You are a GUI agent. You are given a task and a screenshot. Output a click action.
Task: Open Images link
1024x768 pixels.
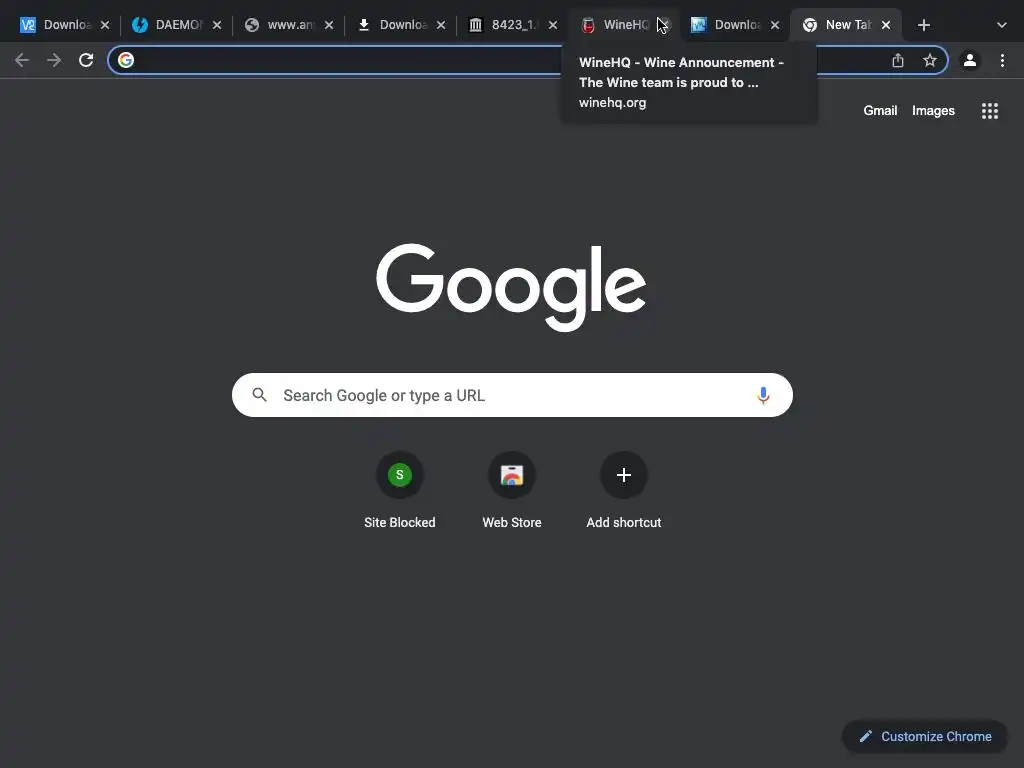click(x=933, y=110)
